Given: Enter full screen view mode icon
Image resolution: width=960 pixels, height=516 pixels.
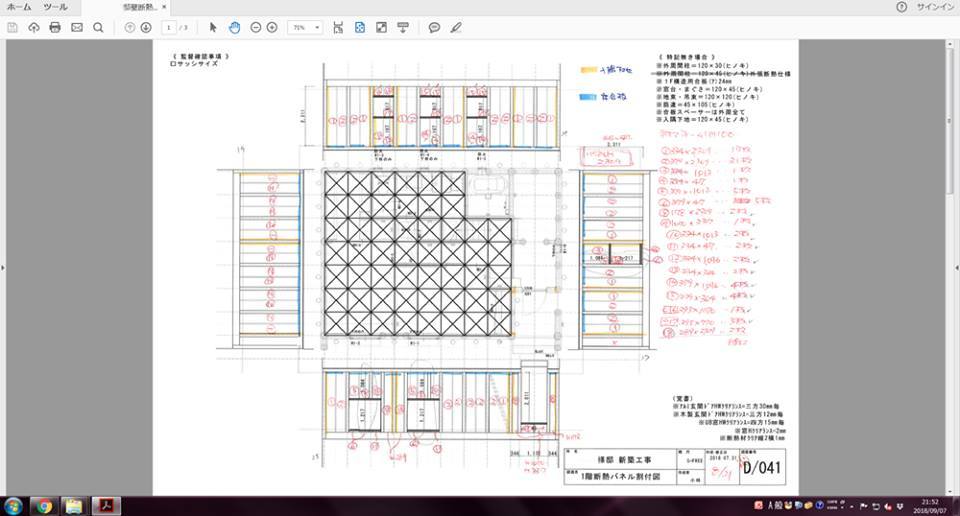Looking at the screenshot, I should (381, 28).
